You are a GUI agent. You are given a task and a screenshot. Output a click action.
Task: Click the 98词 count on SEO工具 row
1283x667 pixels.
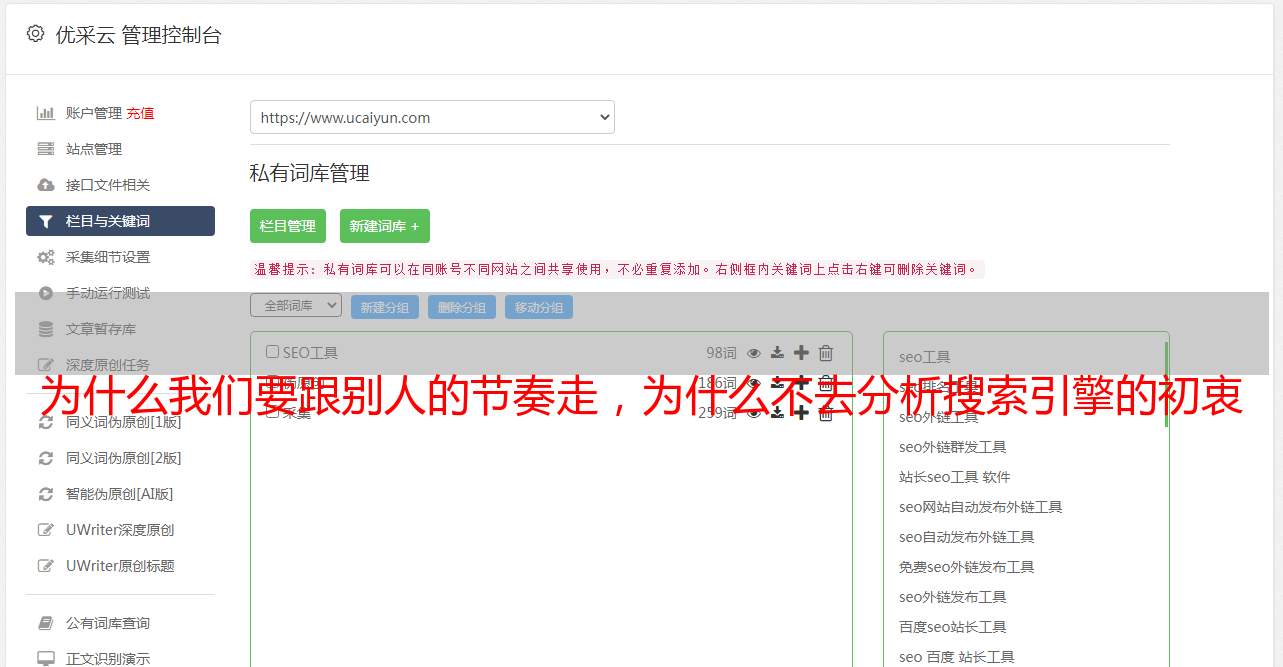pos(721,353)
